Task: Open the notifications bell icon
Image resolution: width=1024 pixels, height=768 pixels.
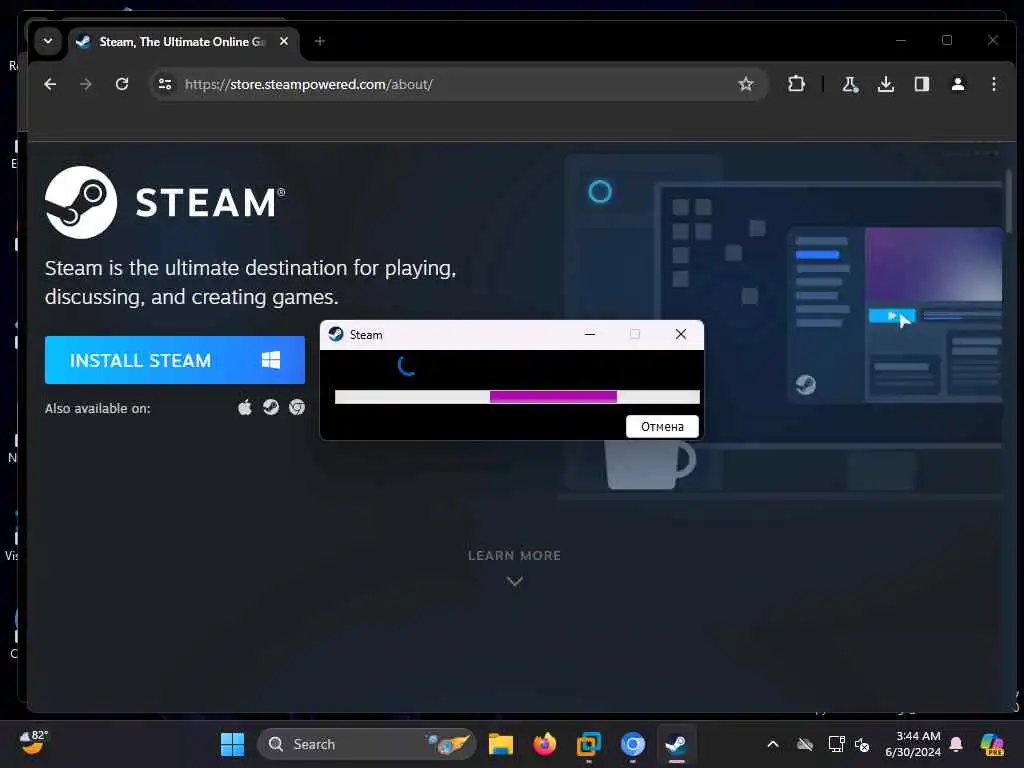Action: (956, 744)
